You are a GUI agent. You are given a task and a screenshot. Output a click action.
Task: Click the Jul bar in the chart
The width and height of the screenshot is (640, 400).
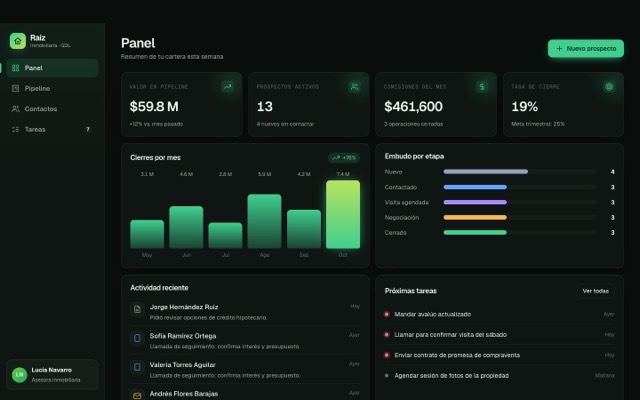point(225,236)
